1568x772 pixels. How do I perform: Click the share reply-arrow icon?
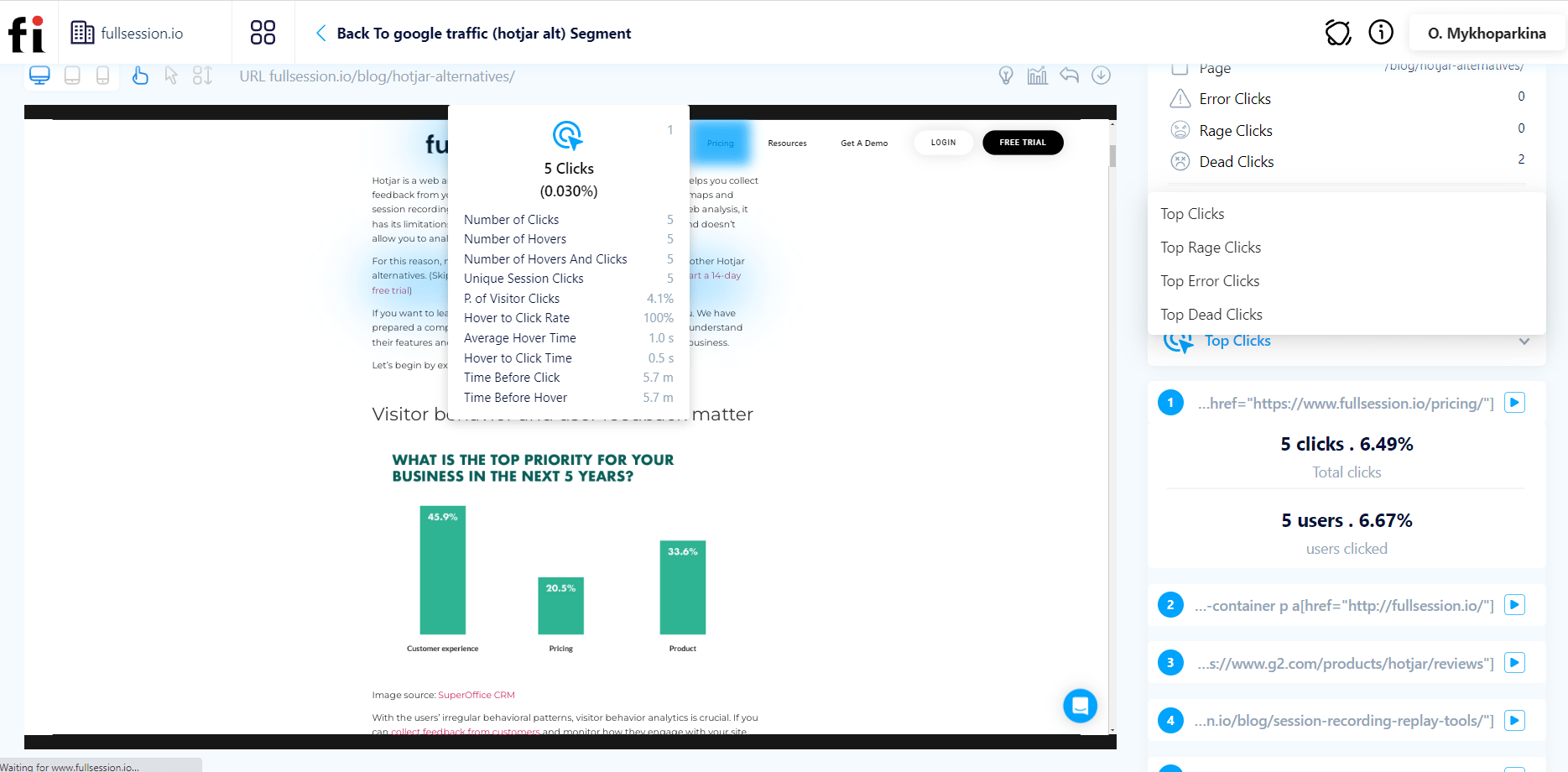click(x=1069, y=76)
